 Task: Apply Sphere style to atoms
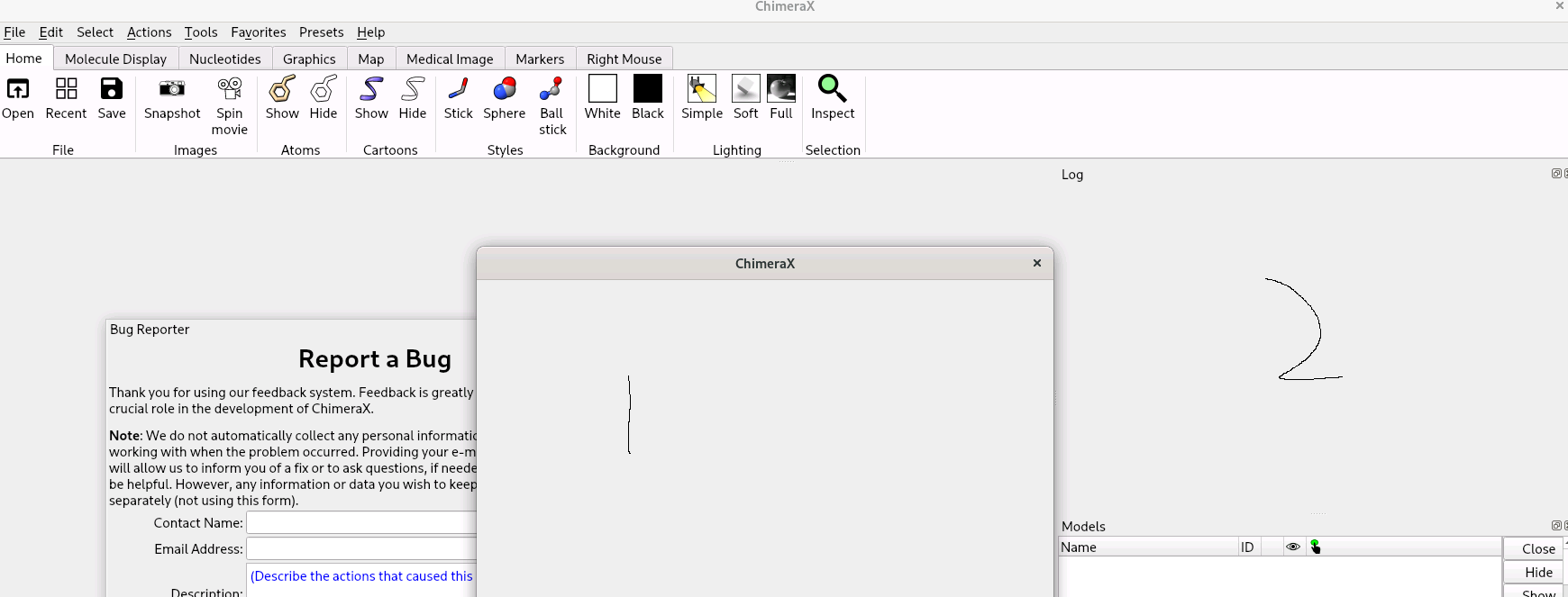pyautogui.click(x=505, y=89)
